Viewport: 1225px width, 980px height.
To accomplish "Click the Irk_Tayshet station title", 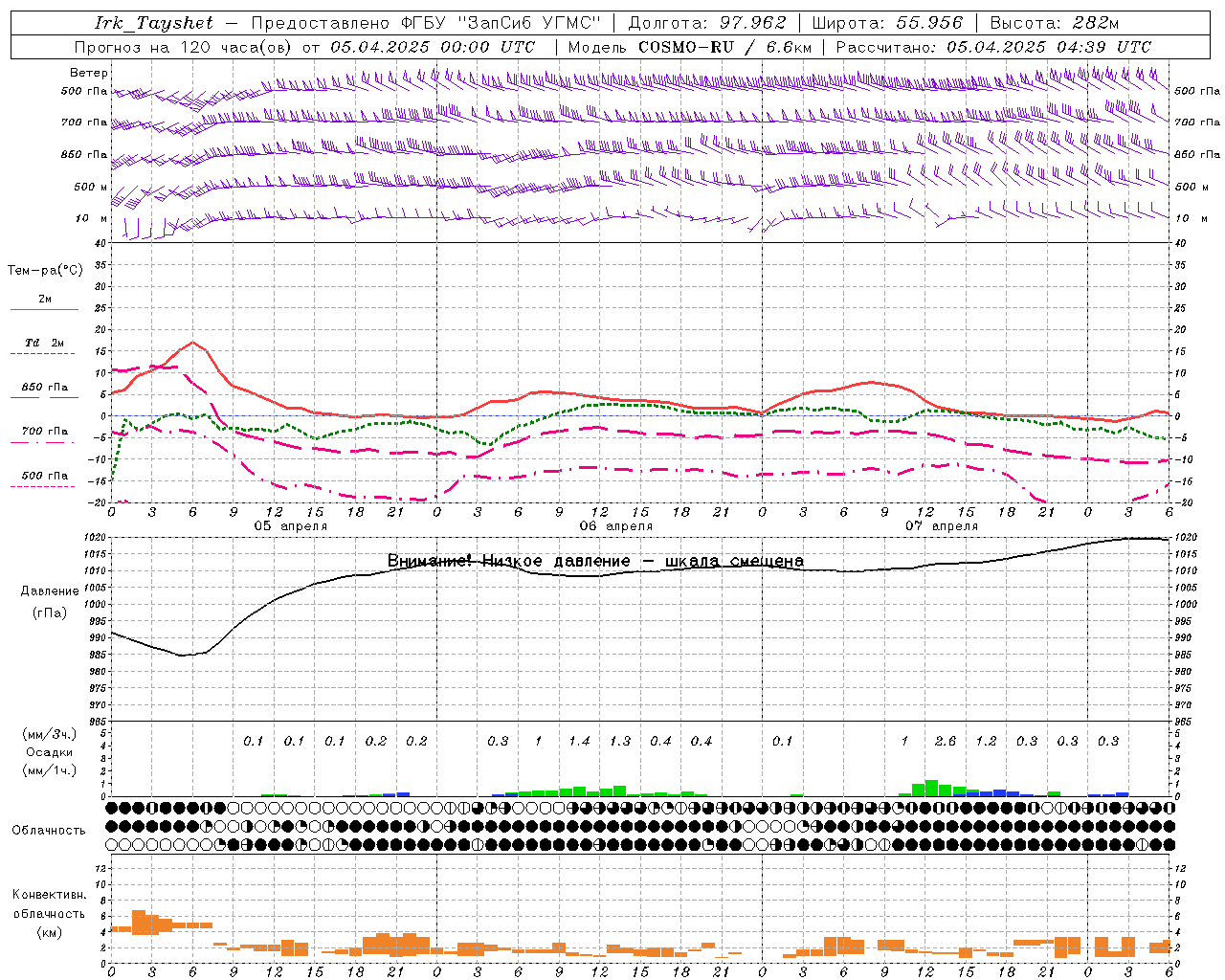I will pyautogui.click(x=154, y=23).
